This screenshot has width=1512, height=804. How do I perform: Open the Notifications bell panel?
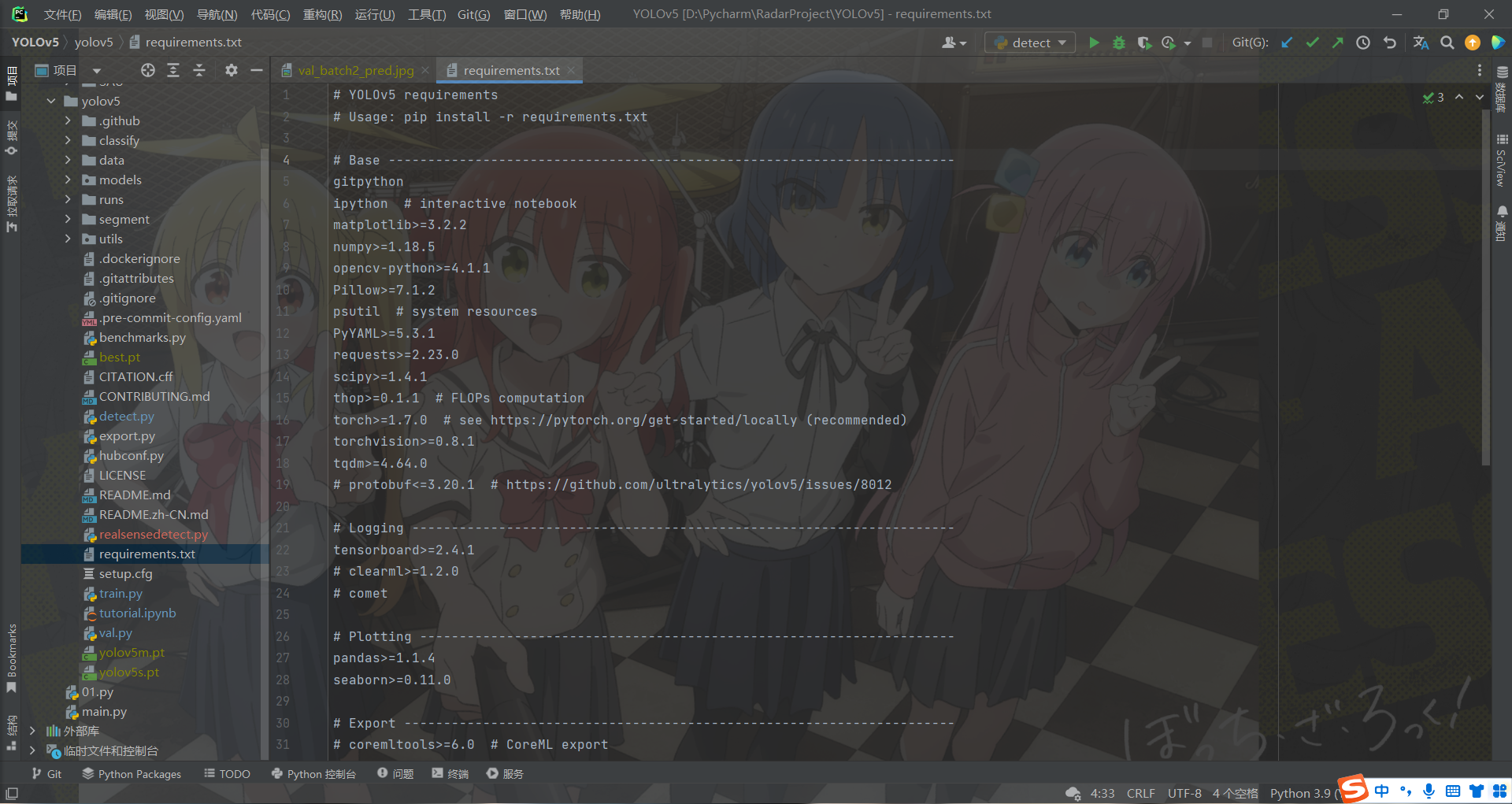point(1502,223)
